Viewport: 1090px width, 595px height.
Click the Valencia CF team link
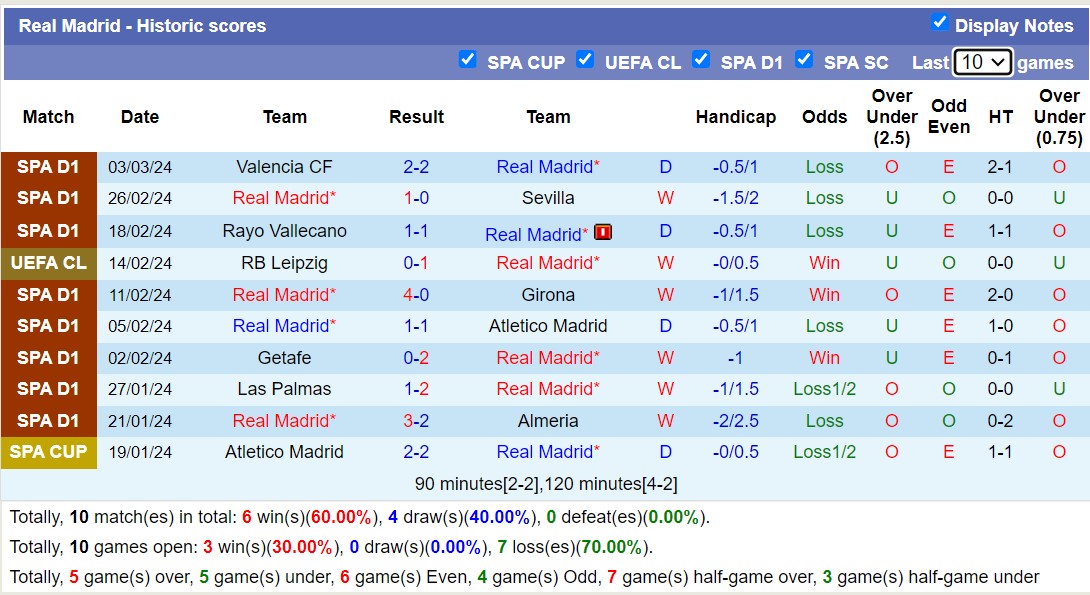[285, 167]
